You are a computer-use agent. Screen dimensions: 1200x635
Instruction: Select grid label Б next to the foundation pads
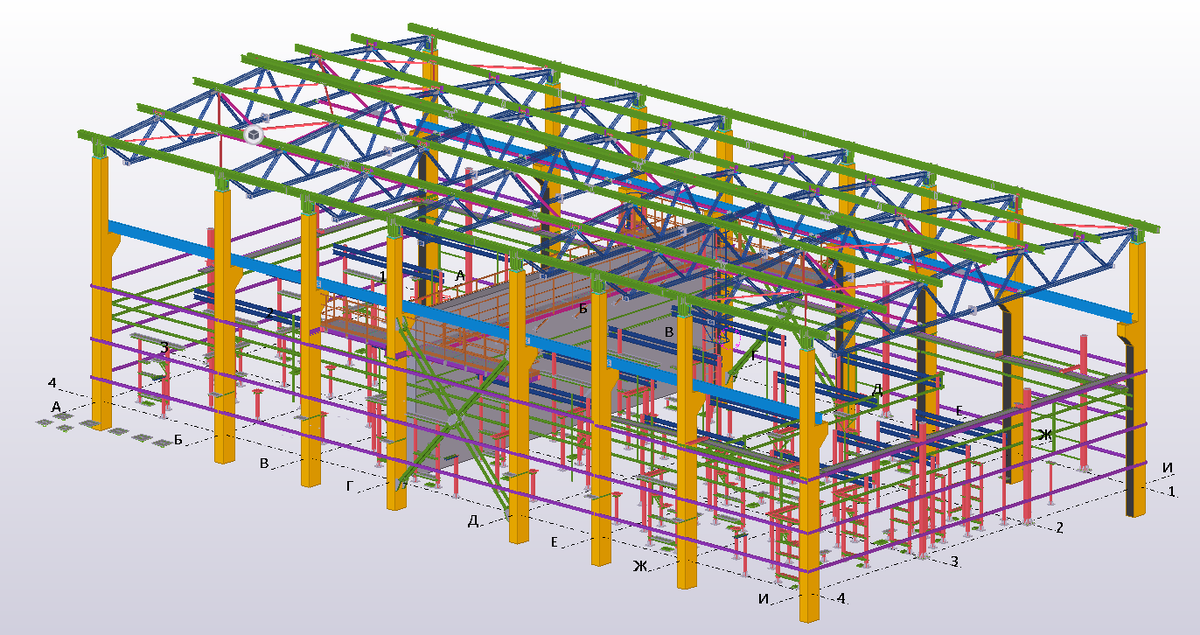pyautogui.click(x=176, y=439)
